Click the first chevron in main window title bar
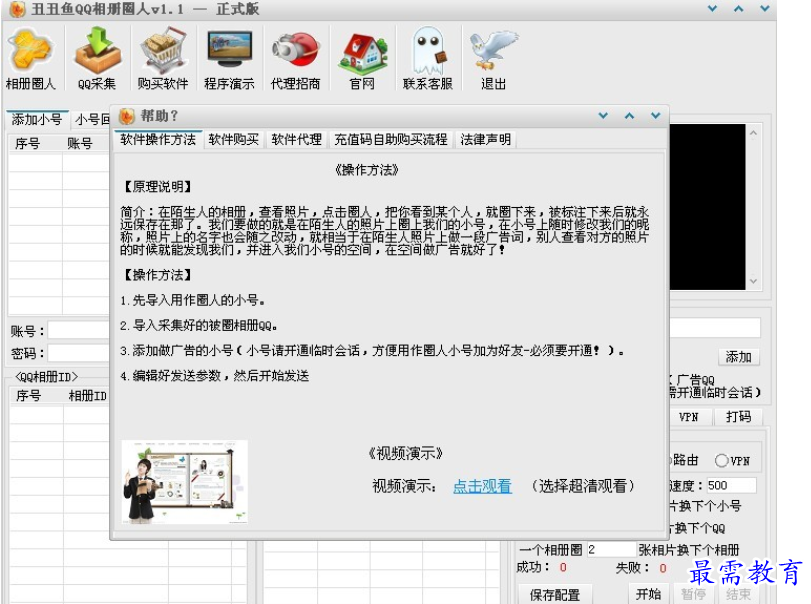 (x=713, y=9)
